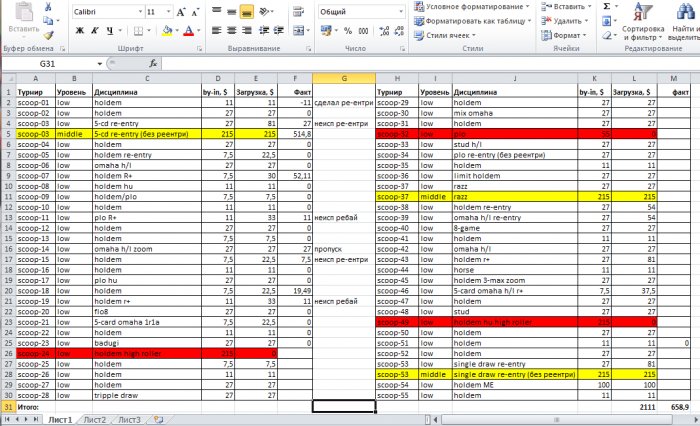
Task: Switch to the Лист2 sheet tab
Action: click(94, 419)
